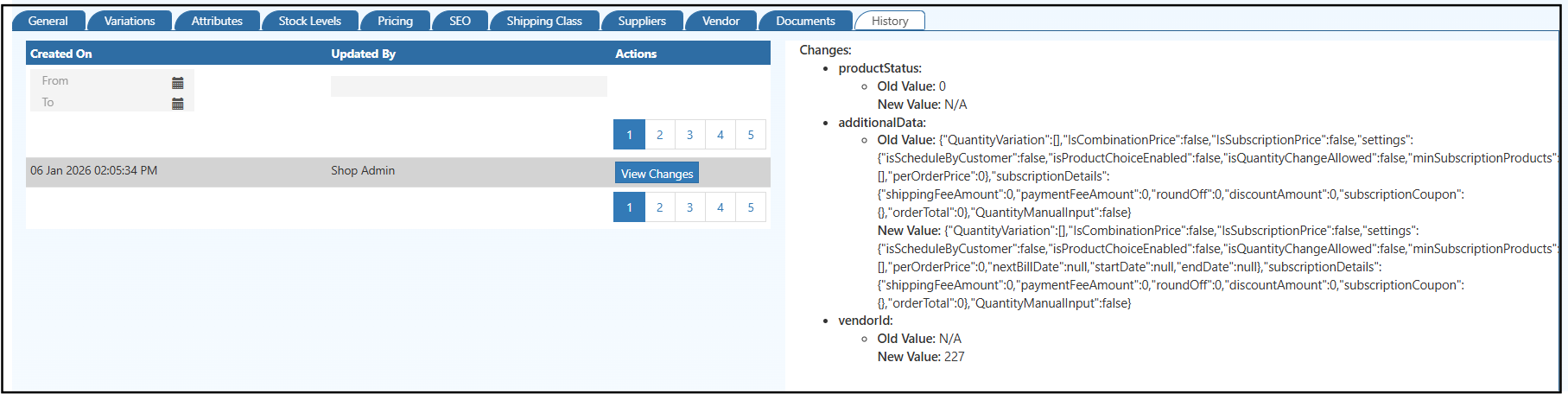Image resolution: width=1568 pixels, height=394 pixels.
Task: Open the Pricing tab
Action: click(x=395, y=21)
